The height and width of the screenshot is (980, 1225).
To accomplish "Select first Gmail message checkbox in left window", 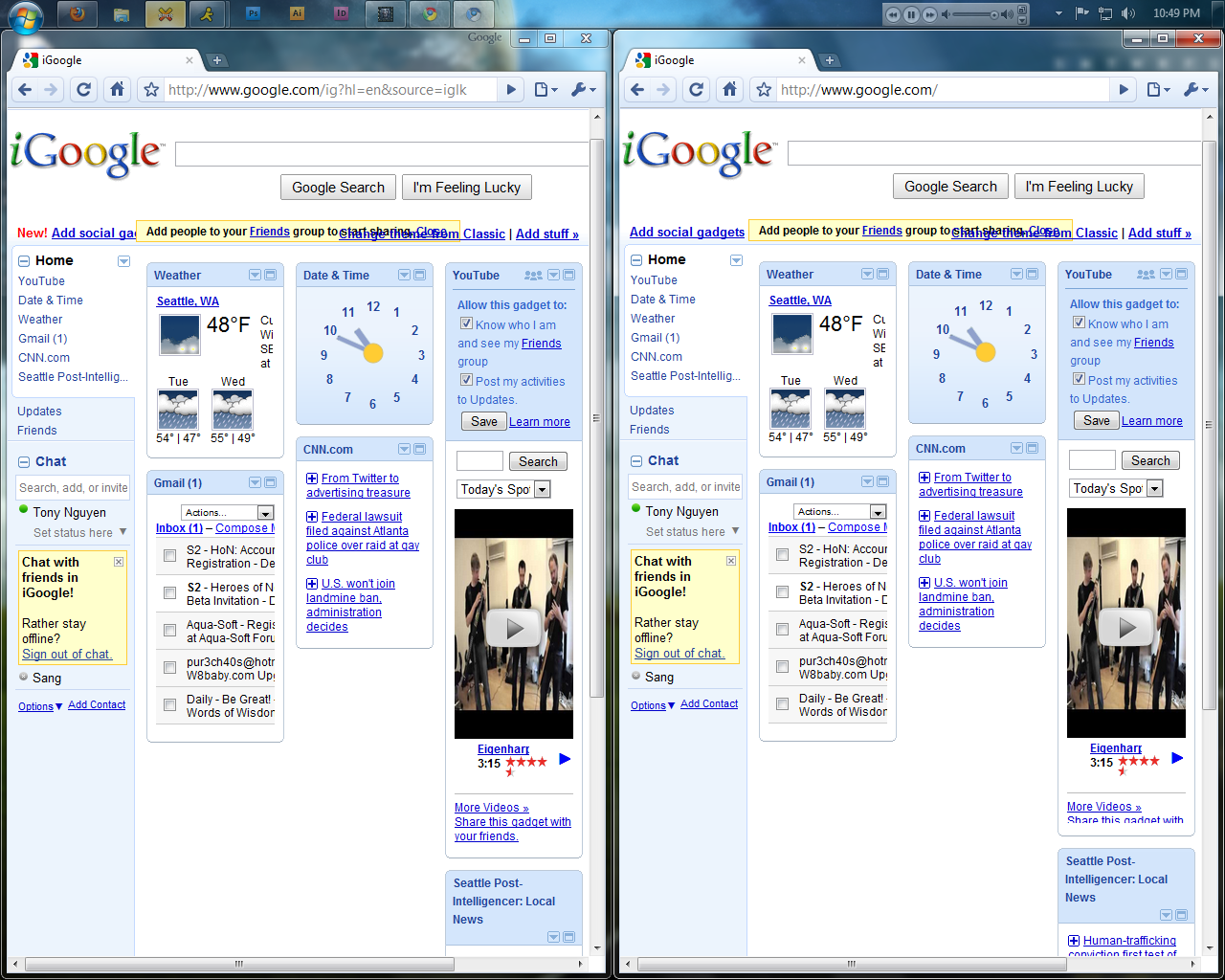I will (169, 556).
